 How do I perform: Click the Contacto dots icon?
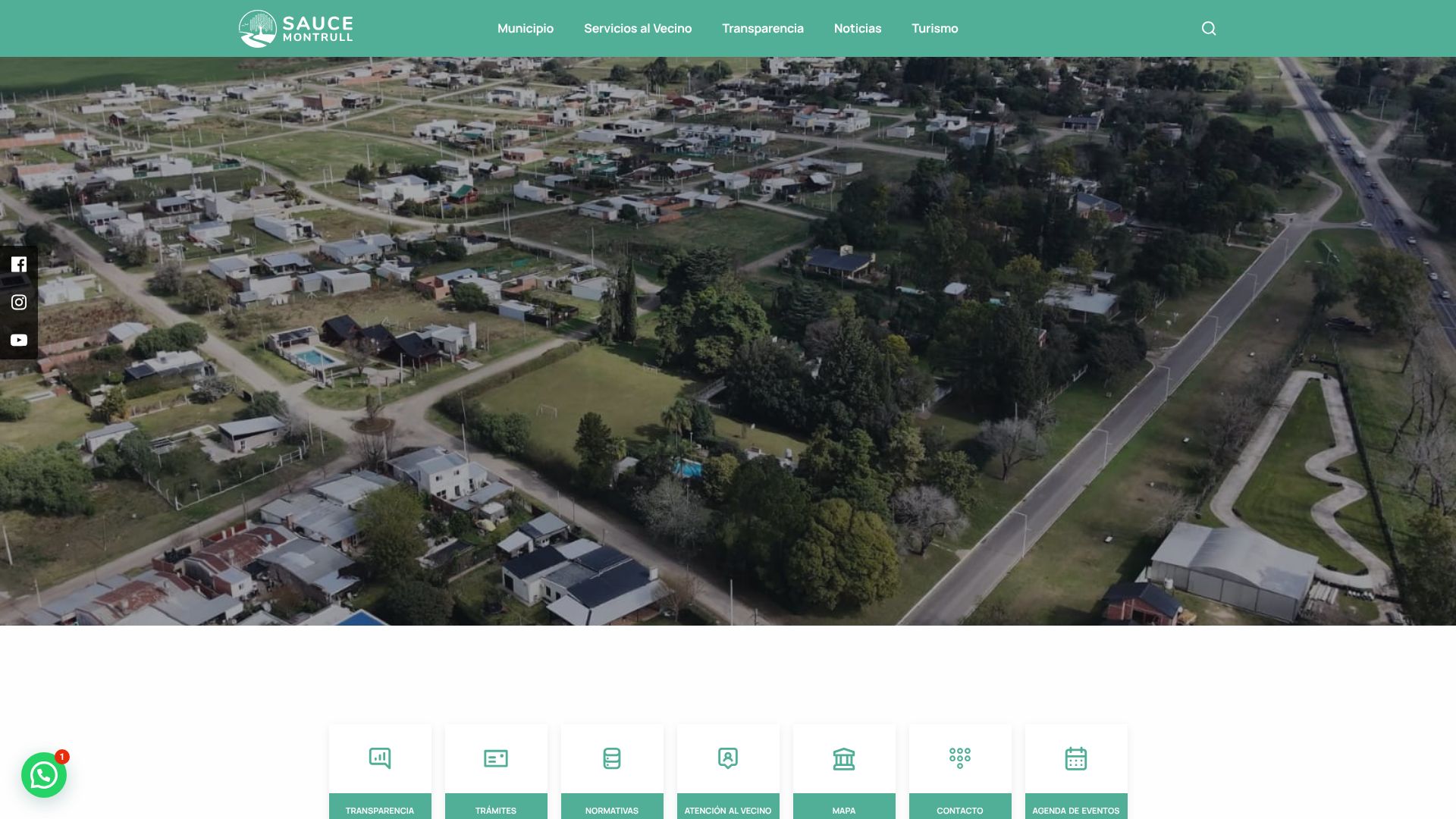960,758
